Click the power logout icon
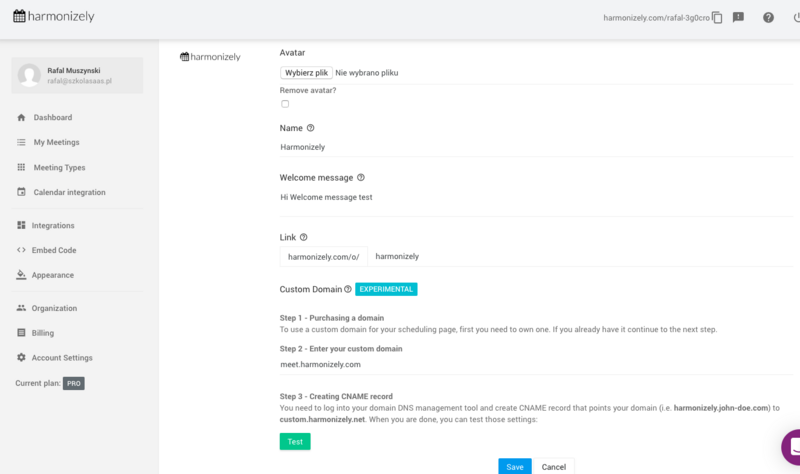 [x=796, y=17]
